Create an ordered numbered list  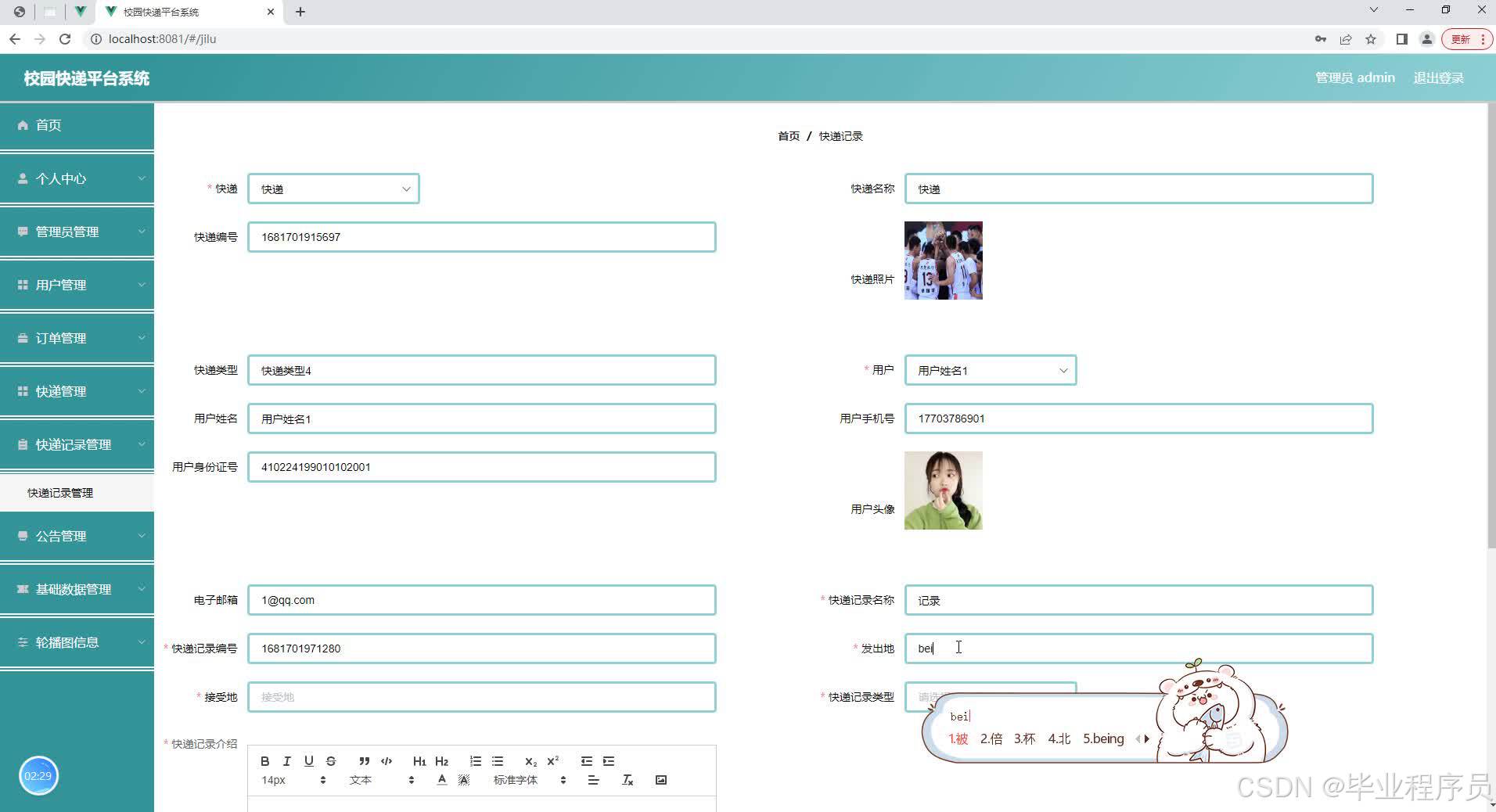(475, 761)
